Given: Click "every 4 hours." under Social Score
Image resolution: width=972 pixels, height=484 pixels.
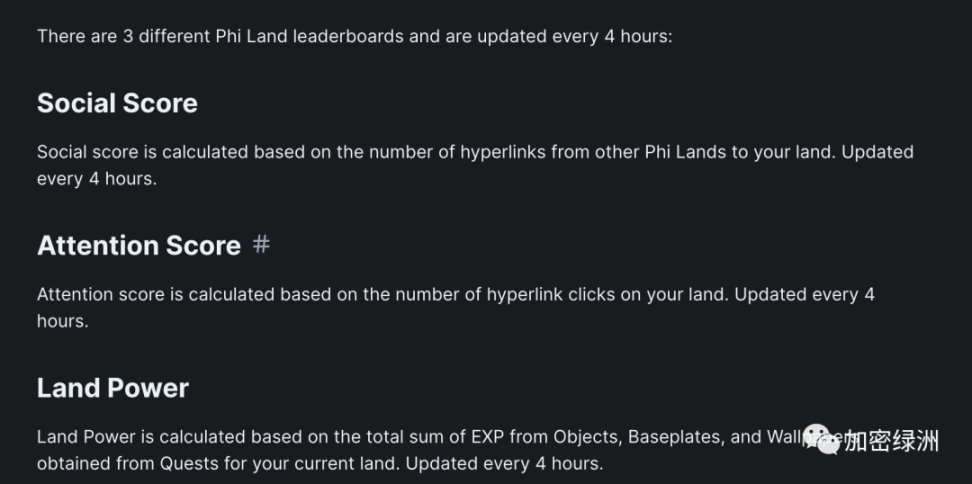Looking at the screenshot, I should point(97,179).
